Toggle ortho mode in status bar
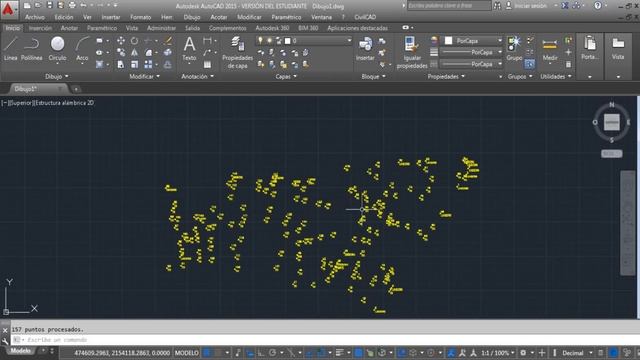Image resolution: width=640 pixels, height=360 pixels. click(261, 353)
